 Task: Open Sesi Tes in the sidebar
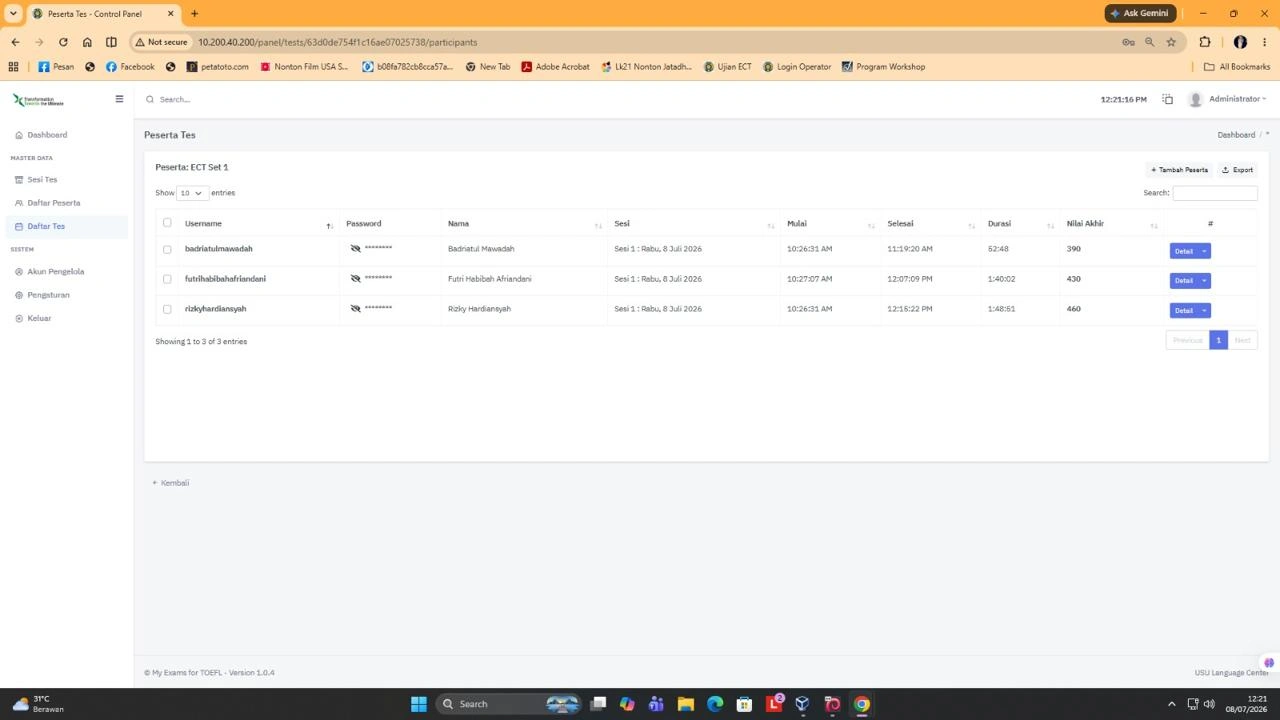point(42,180)
